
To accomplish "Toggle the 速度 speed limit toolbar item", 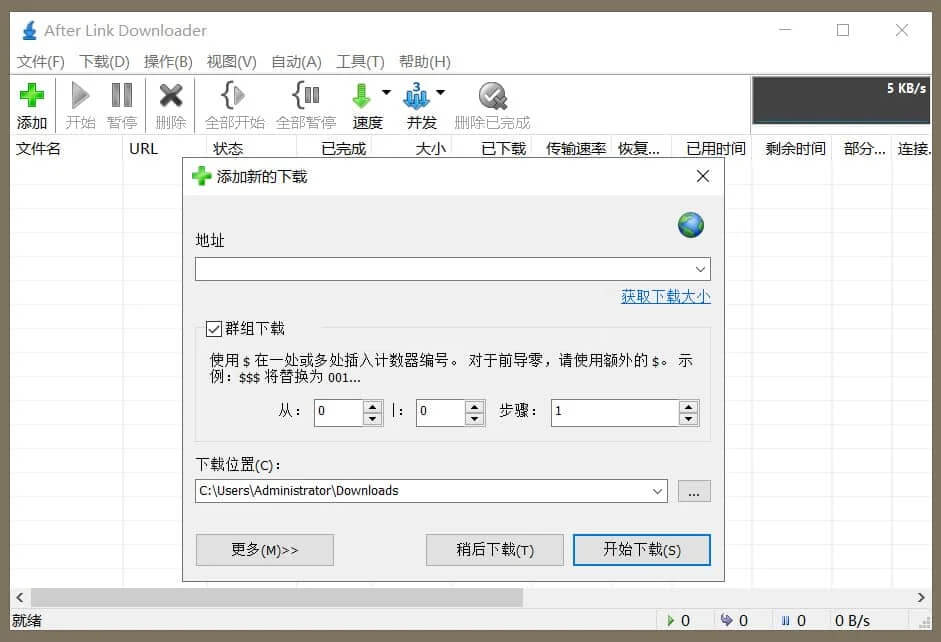I will [362, 97].
